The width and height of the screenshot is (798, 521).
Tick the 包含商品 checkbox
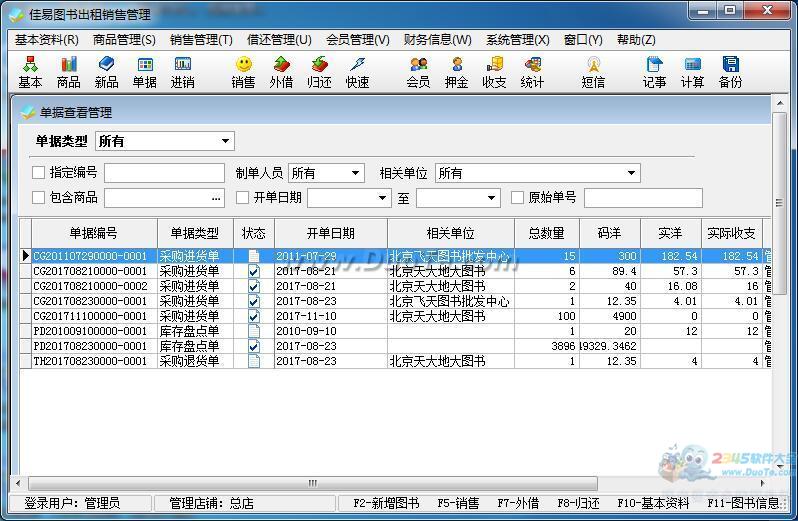click(39, 197)
